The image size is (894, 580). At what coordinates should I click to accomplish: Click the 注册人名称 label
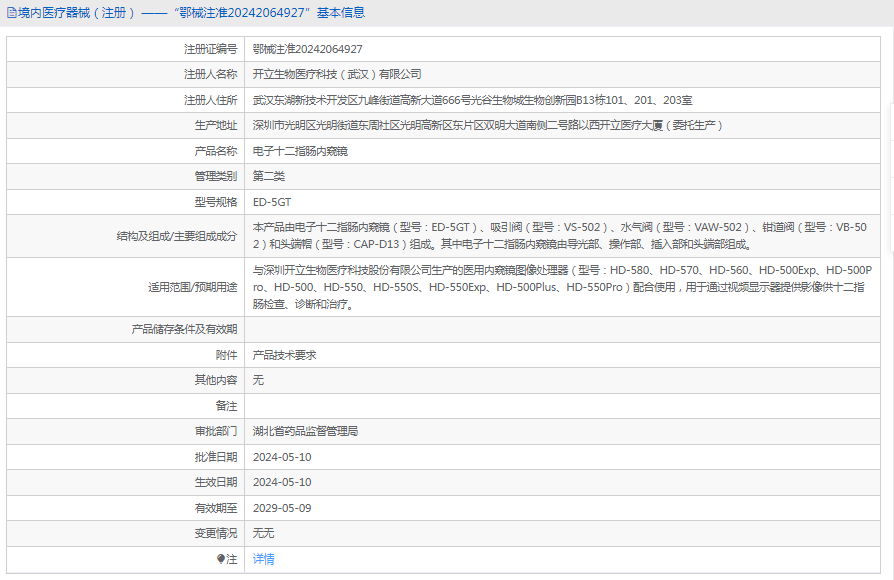tap(210, 74)
